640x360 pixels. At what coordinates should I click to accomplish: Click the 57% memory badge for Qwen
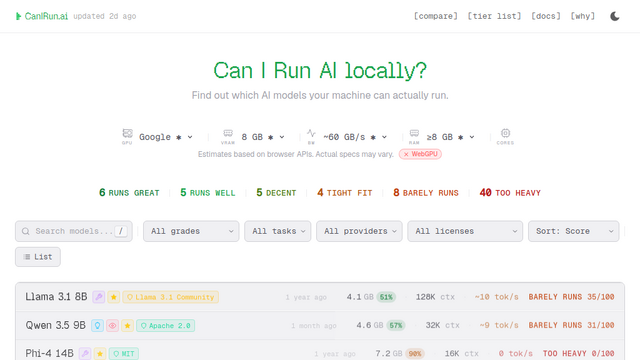[396, 326]
